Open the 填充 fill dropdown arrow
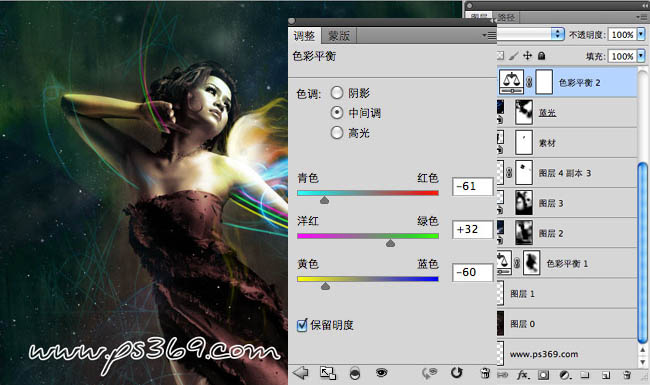Image resolution: width=650 pixels, height=385 pixels. pyautogui.click(x=641, y=56)
